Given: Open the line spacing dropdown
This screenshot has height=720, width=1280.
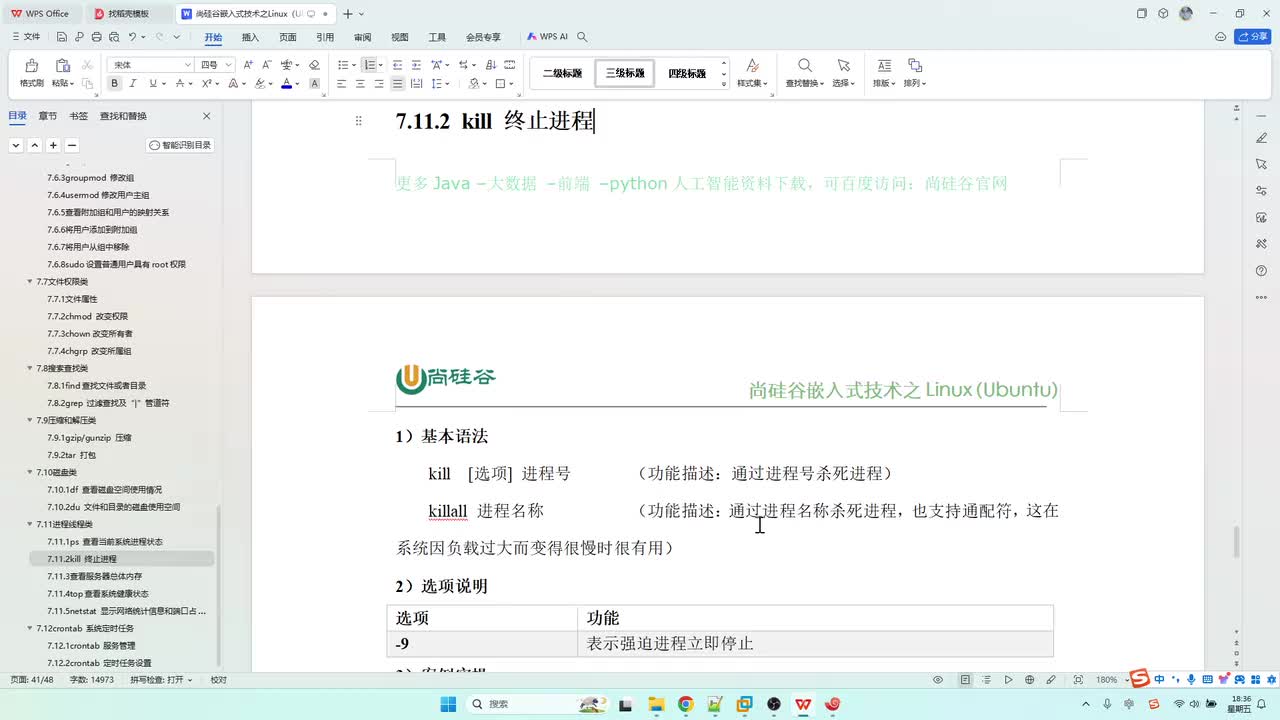Looking at the screenshot, I should [x=445, y=84].
